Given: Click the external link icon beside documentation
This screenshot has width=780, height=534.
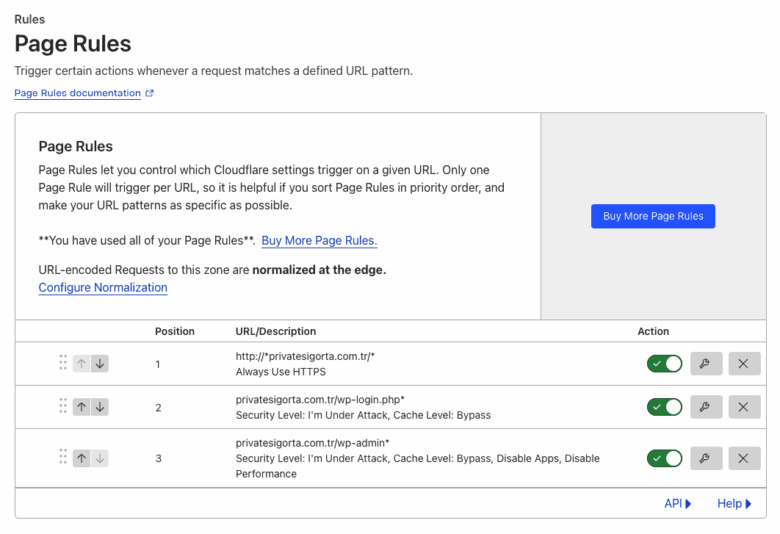Looking at the screenshot, I should coord(149,93).
